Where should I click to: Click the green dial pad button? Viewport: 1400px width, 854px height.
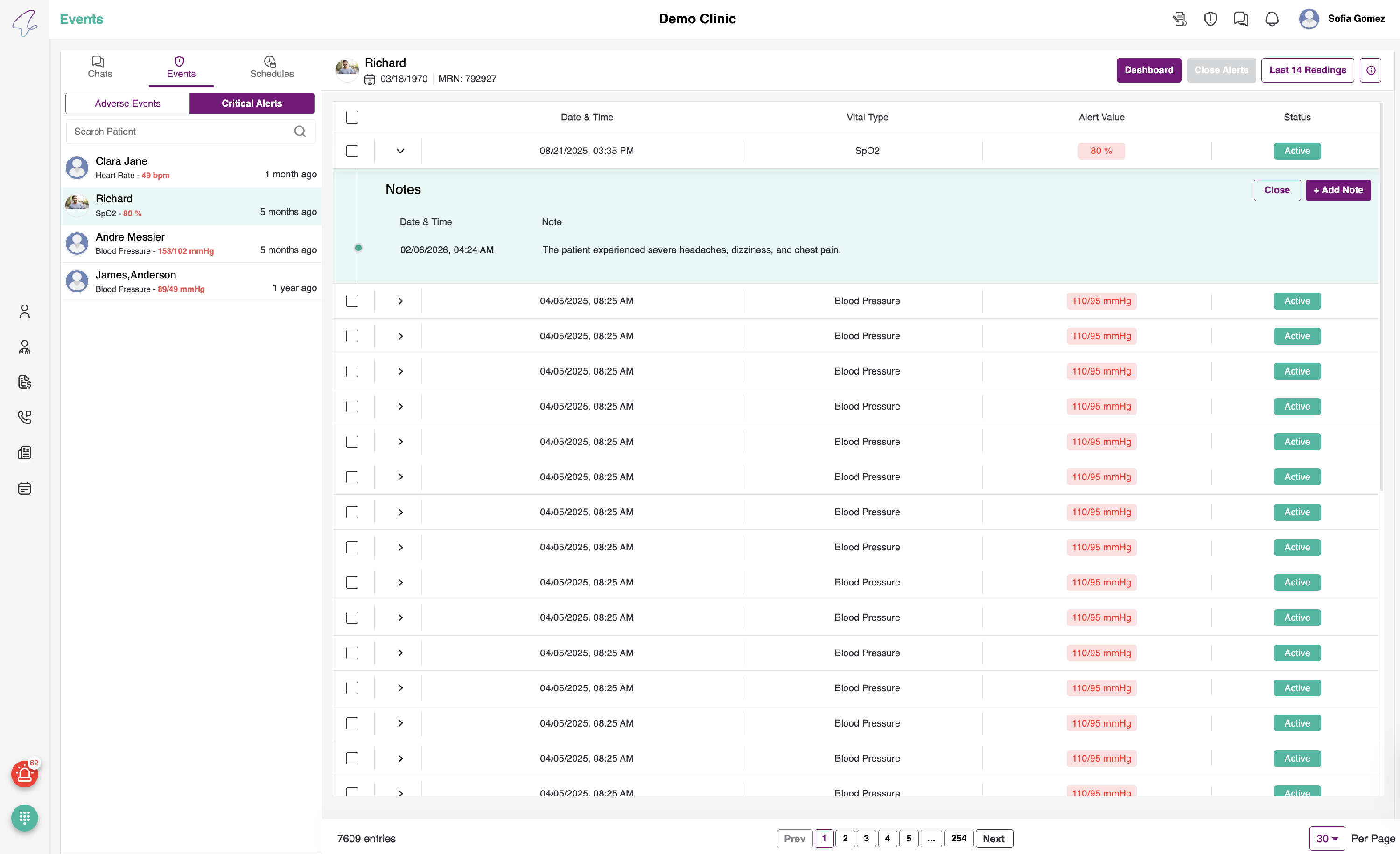click(x=24, y=818)
